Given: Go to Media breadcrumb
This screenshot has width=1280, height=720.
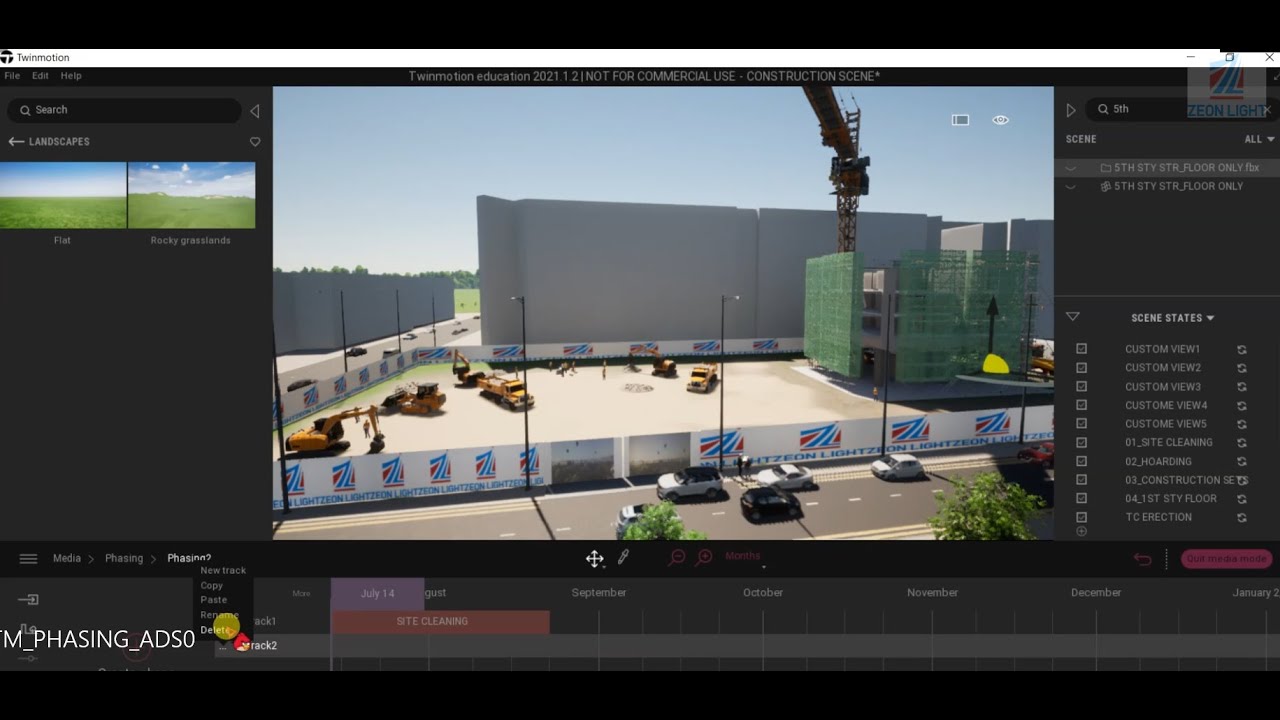Looking at the screenshot, I should click(67, 558).
